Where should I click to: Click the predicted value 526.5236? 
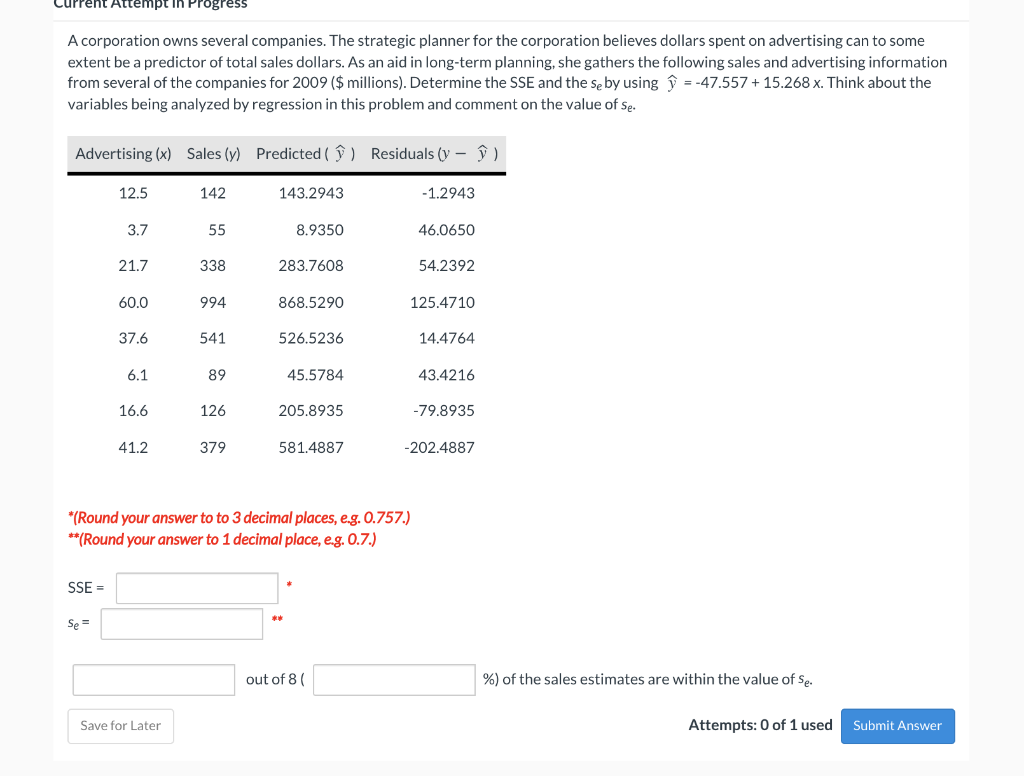pyautogui.click(x=311, y=338)
